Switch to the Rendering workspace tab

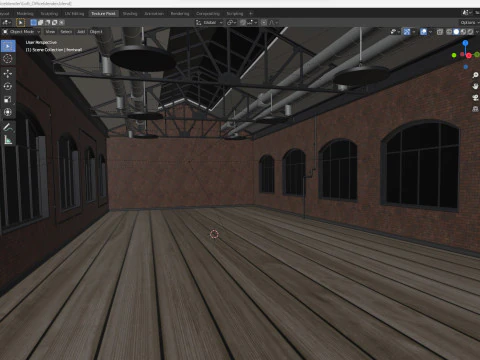tap(180, 14)
